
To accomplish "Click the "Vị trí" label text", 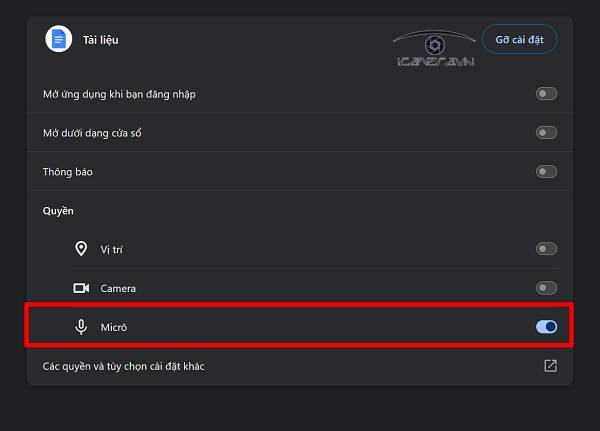I will click(x=111, y=249).
